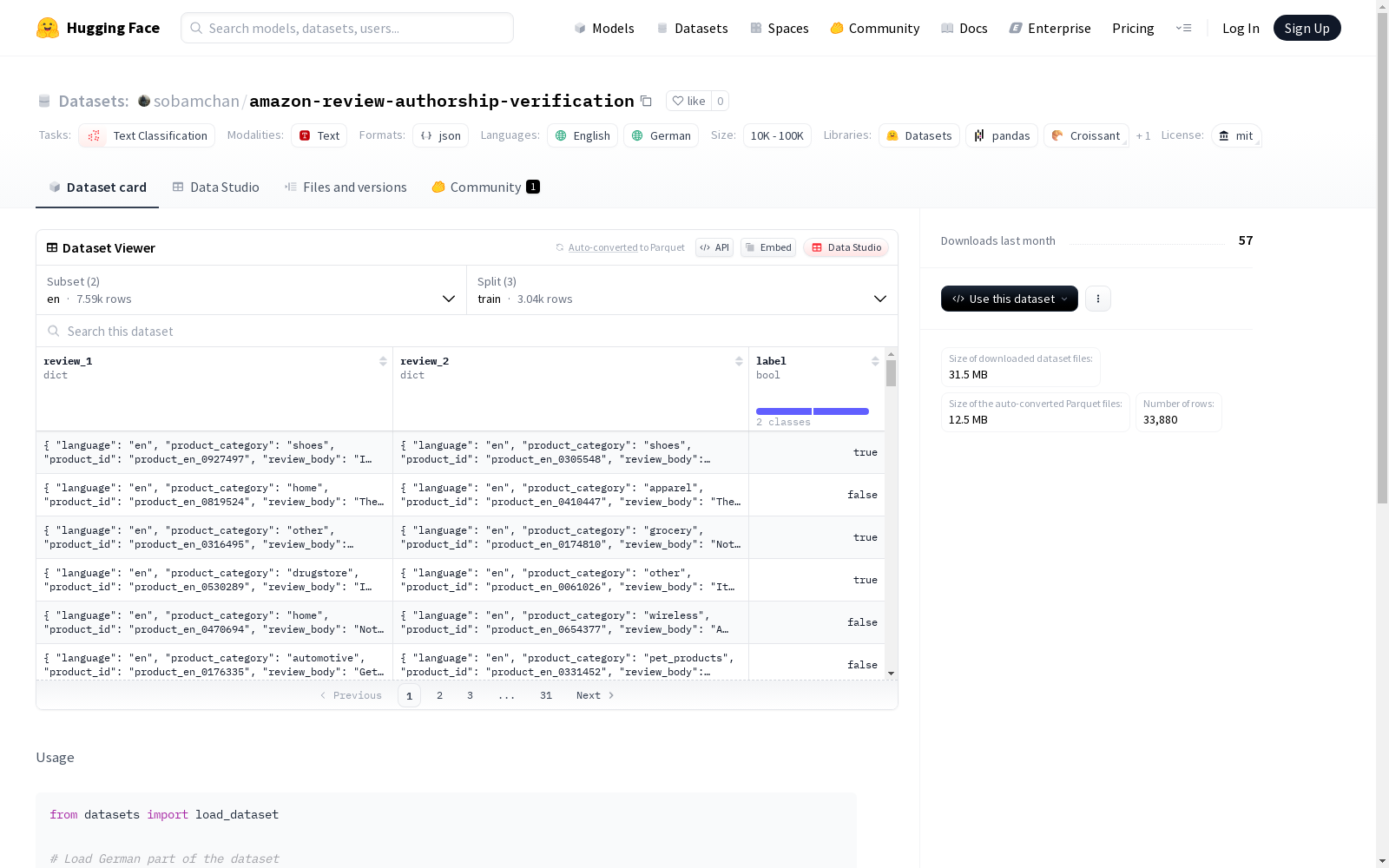
Task: Click the Datasets breadcrumb icon
Action: pyautogui.click(x=44, y=102)
